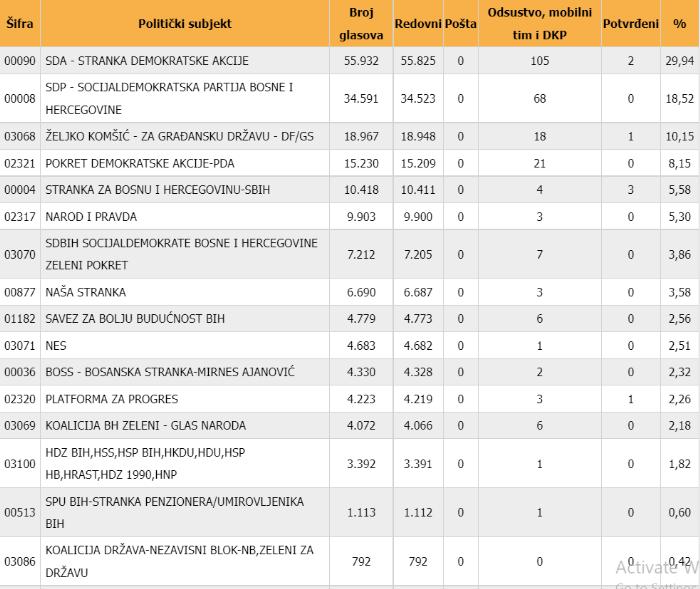Click percentage 10,15 for Željko Komšić

click(679, 136)
